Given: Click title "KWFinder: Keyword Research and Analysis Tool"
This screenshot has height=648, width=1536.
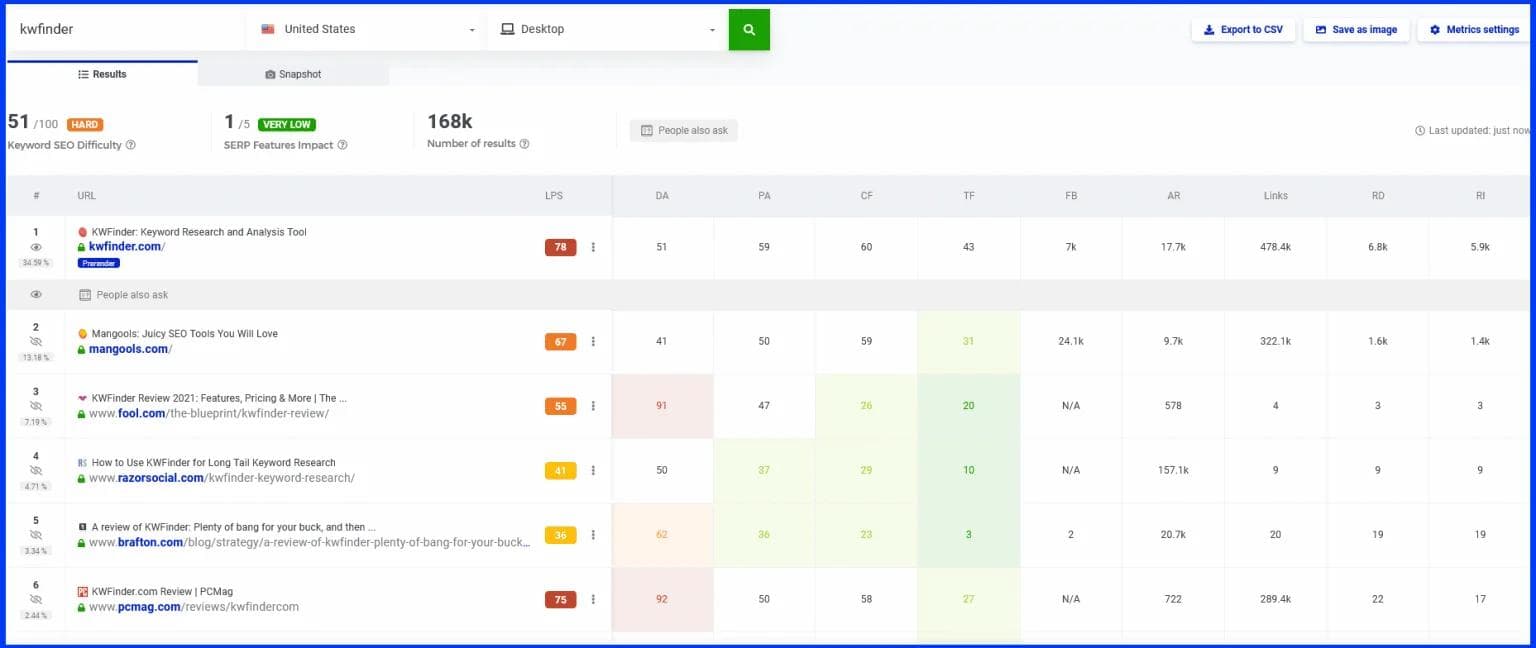Looking at the screenshot, I should [199, 232].
